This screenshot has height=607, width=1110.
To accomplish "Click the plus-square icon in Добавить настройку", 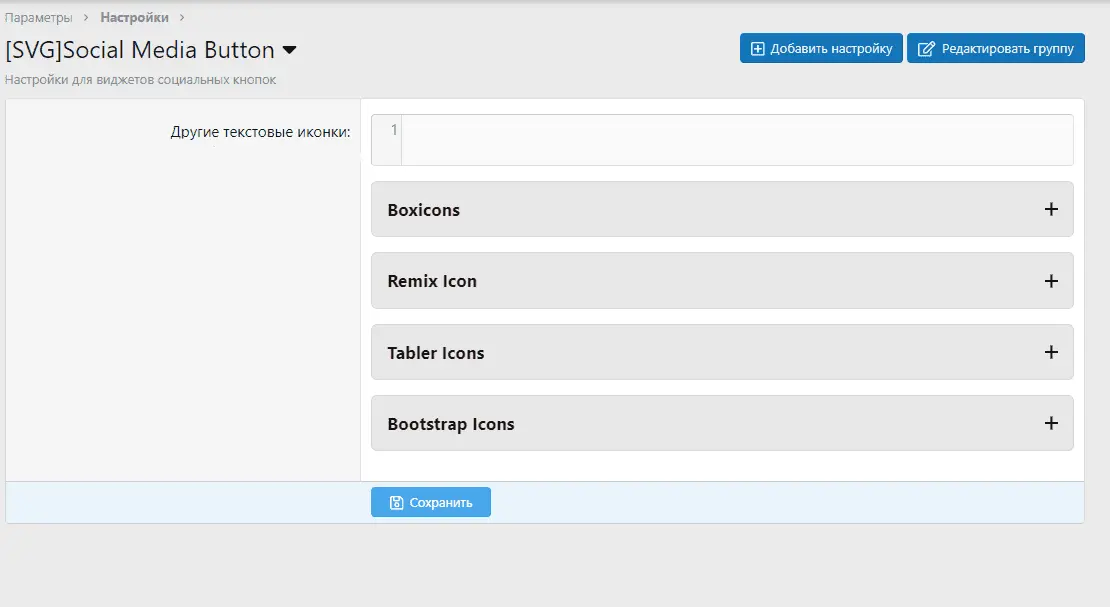I will point(757,49).
